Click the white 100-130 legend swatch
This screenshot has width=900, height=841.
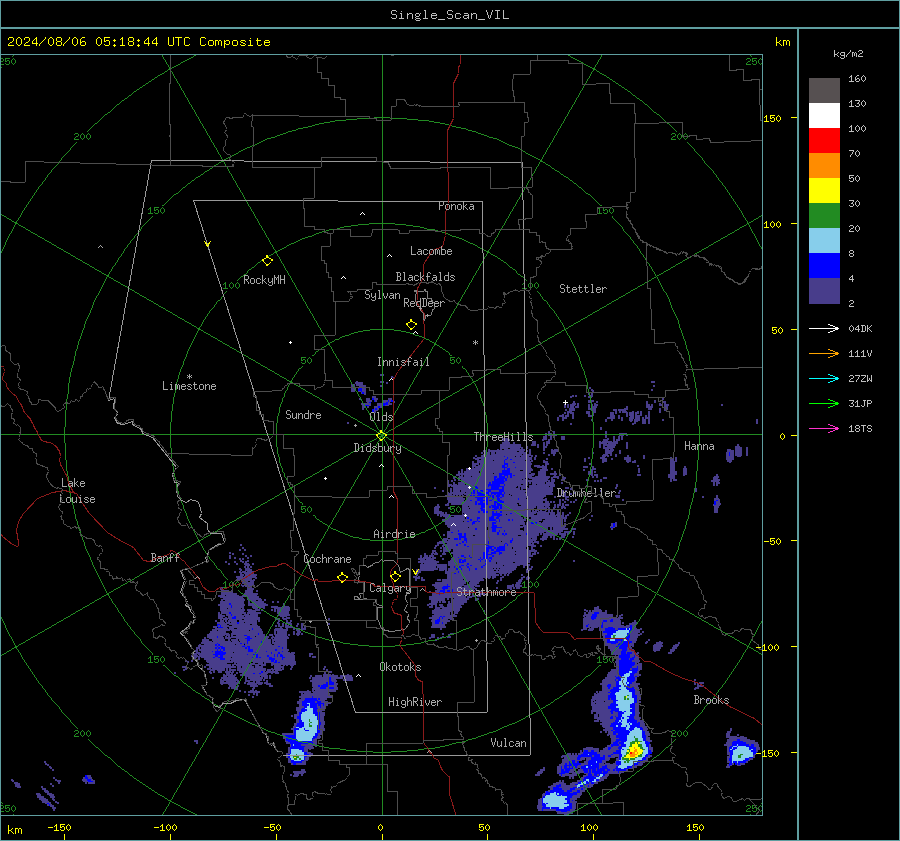[x=824, y=116]
